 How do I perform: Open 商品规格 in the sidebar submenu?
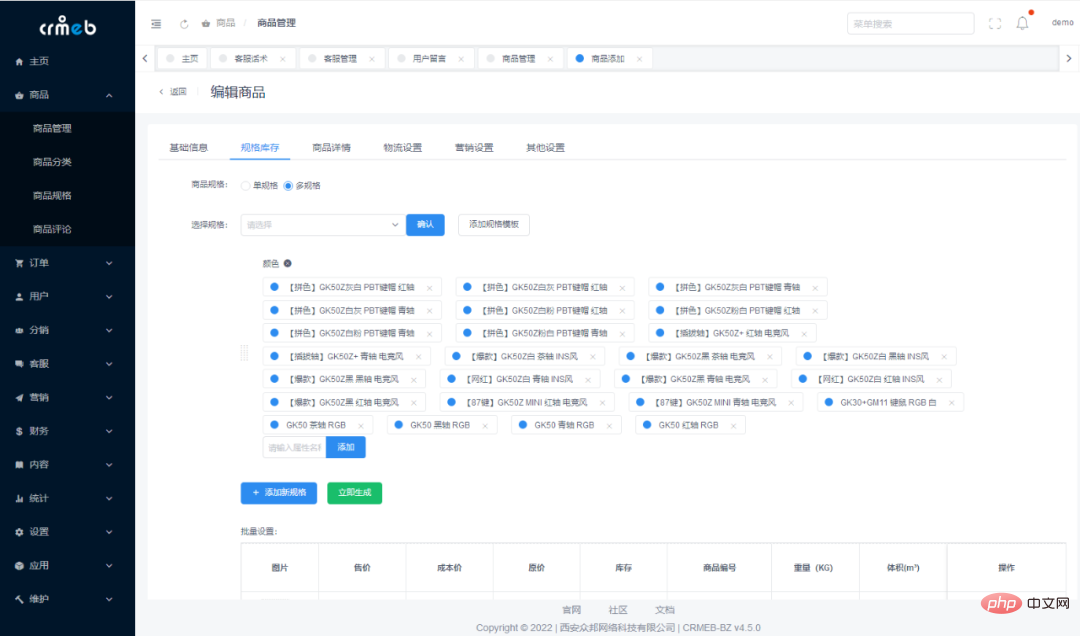(x=52, y=196)
